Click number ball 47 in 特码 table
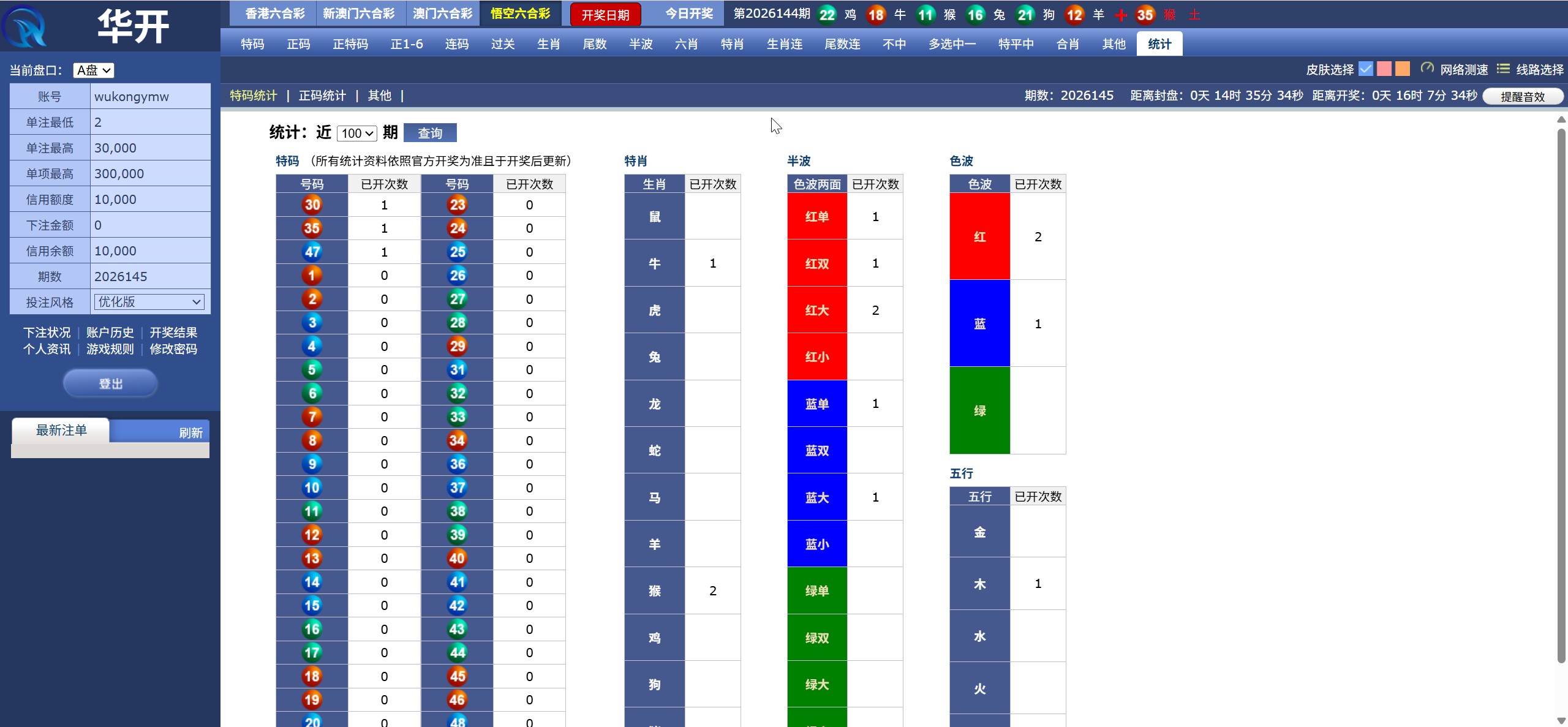 click(x=312, y=252)
